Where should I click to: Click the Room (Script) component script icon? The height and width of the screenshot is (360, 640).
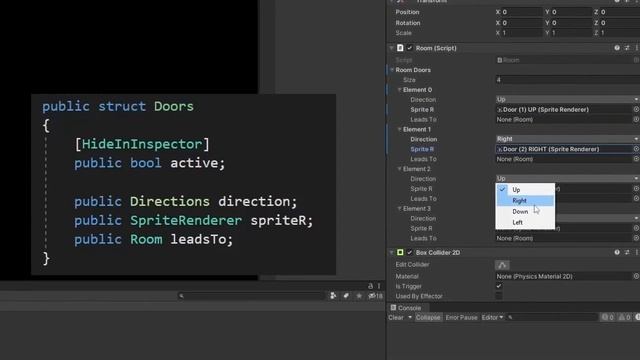click(400, 48)
